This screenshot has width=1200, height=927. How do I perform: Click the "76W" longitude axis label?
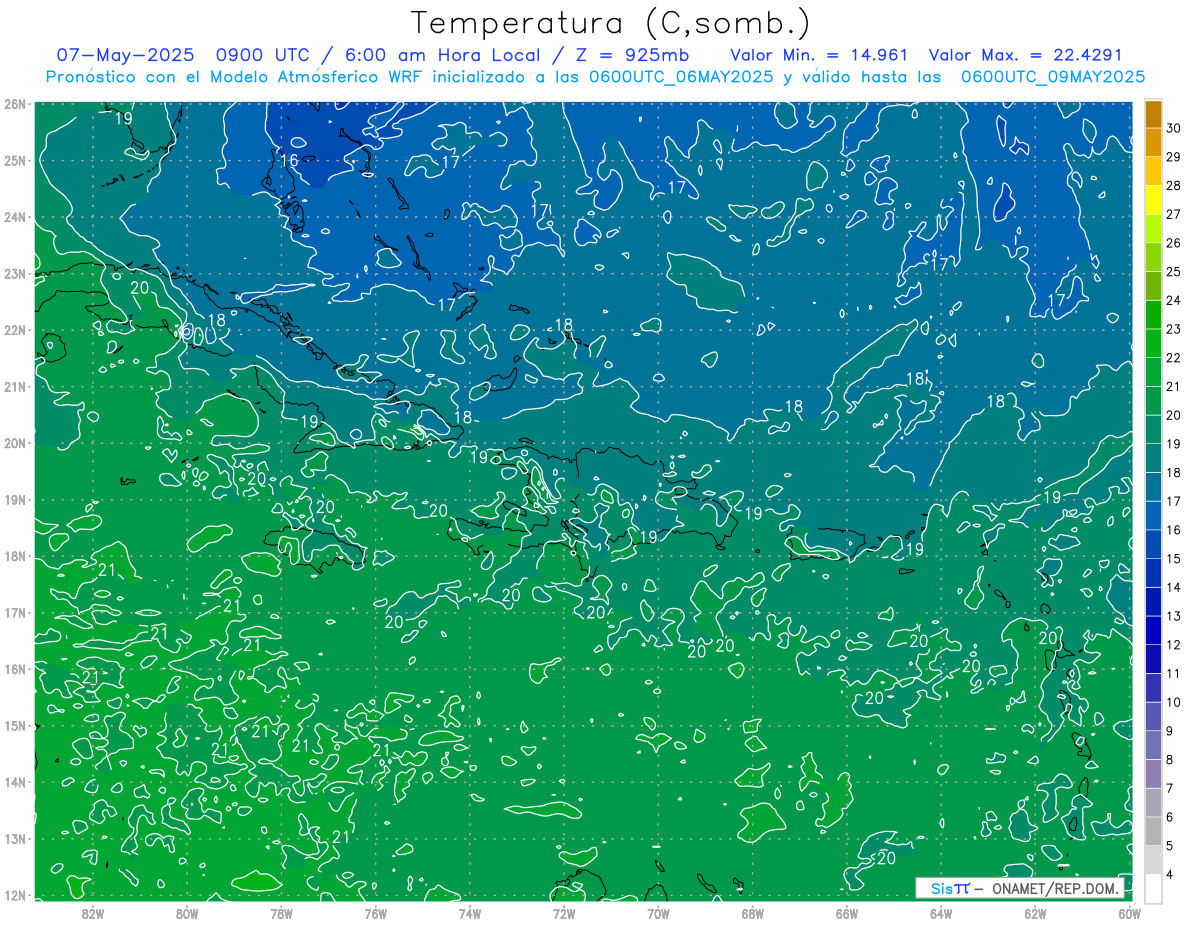(376, 913)
